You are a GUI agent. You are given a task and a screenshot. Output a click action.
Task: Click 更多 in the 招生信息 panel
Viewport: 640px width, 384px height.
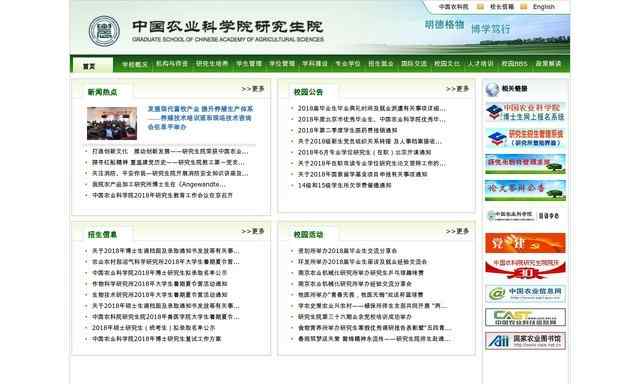click(x=253, y=231)
